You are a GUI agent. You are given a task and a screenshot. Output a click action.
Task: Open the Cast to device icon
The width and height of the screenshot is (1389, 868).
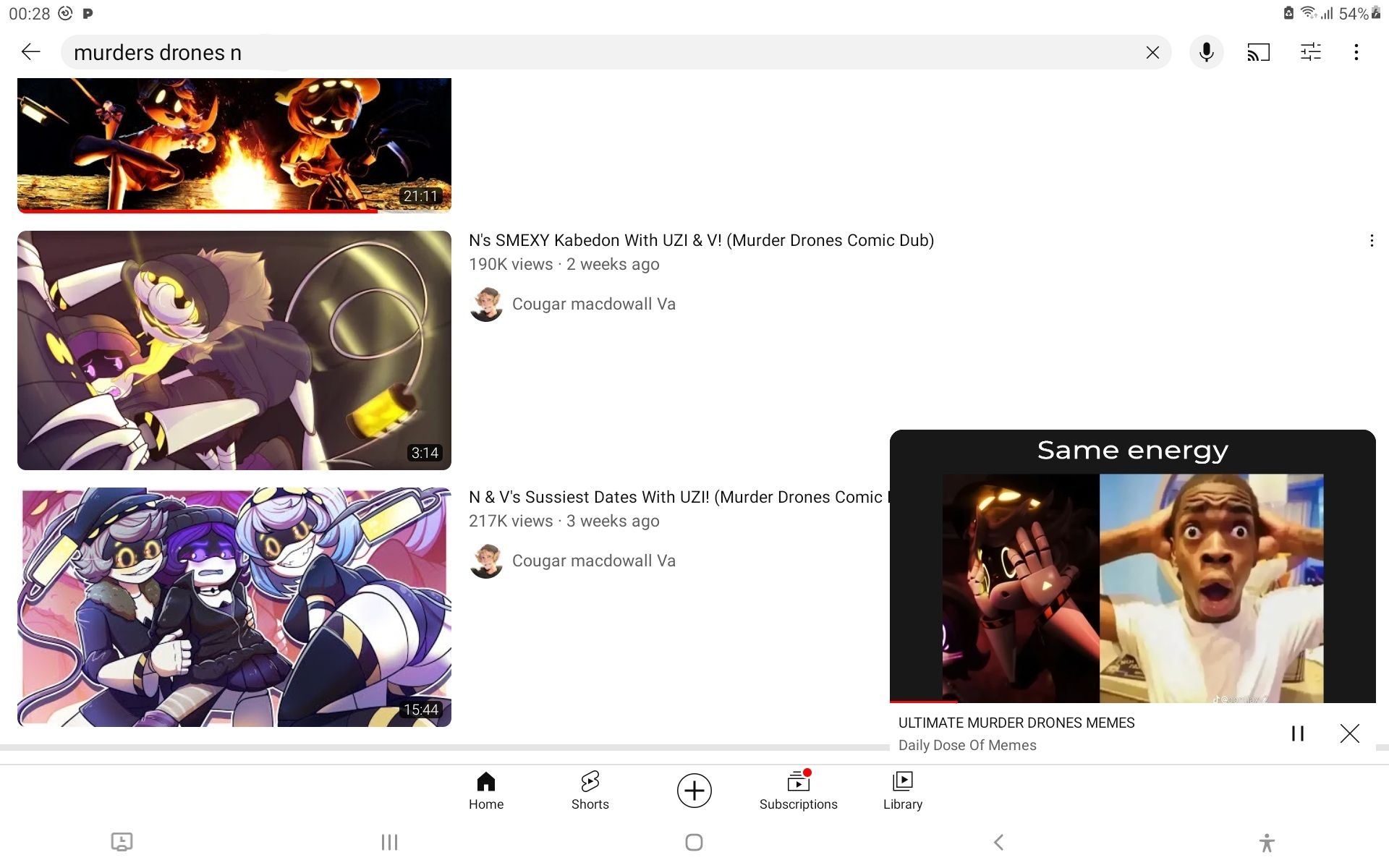tap(1258, 52)
